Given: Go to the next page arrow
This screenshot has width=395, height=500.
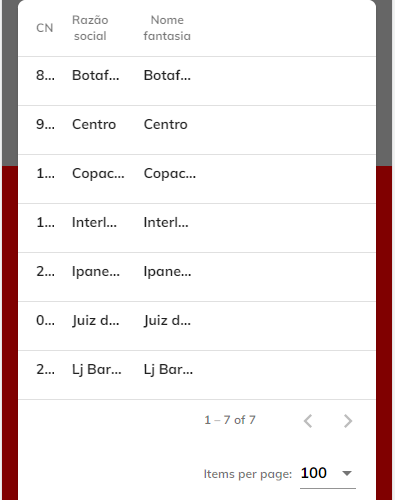Looking at the screenshot, I should (348, 421).
